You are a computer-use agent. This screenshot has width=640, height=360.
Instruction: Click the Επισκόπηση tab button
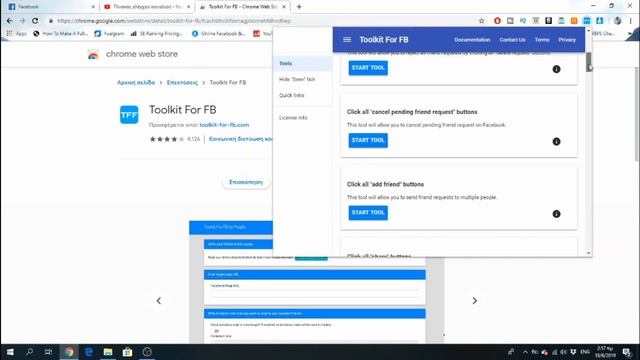(x=246, y=182)
